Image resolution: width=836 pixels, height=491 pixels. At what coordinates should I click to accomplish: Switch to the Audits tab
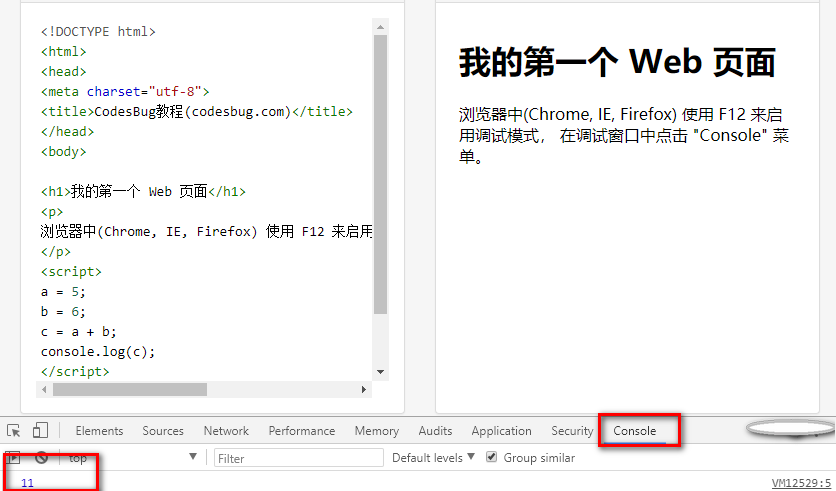click(x=435, y=431)
